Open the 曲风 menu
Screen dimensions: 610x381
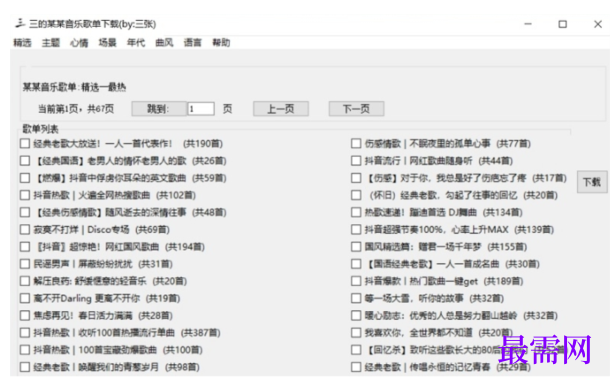point(164,42)
